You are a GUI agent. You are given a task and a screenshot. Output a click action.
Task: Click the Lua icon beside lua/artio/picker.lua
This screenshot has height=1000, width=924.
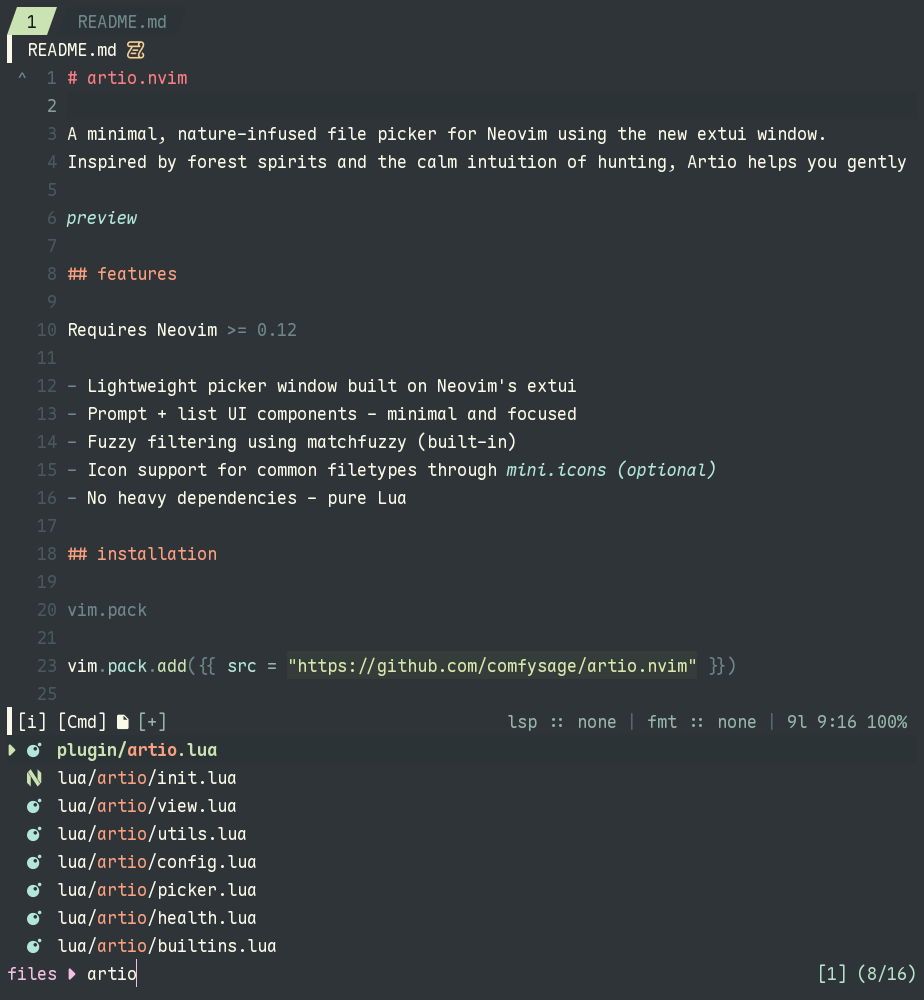[34, 890]
